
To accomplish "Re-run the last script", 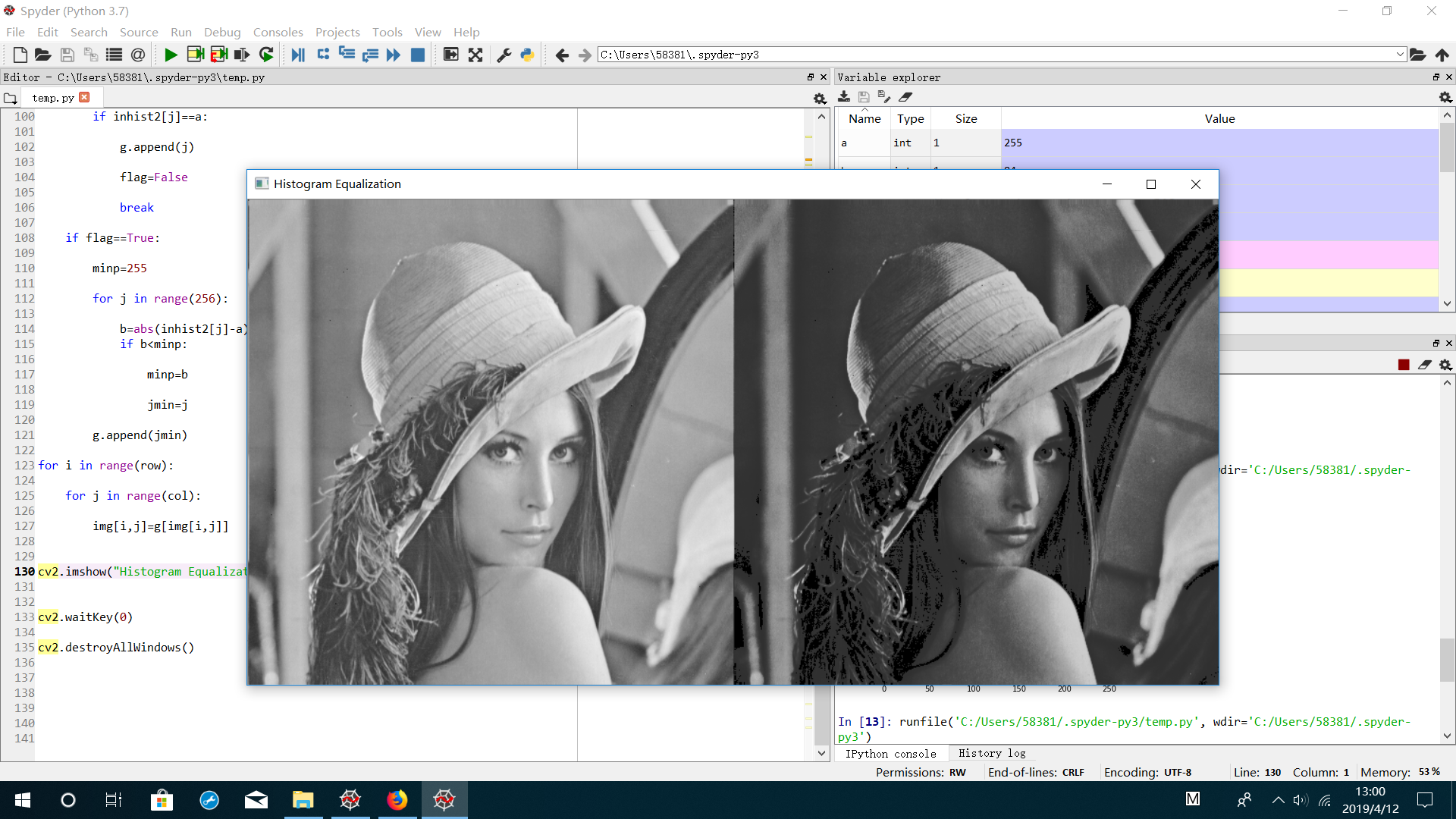I will (266, 55).
